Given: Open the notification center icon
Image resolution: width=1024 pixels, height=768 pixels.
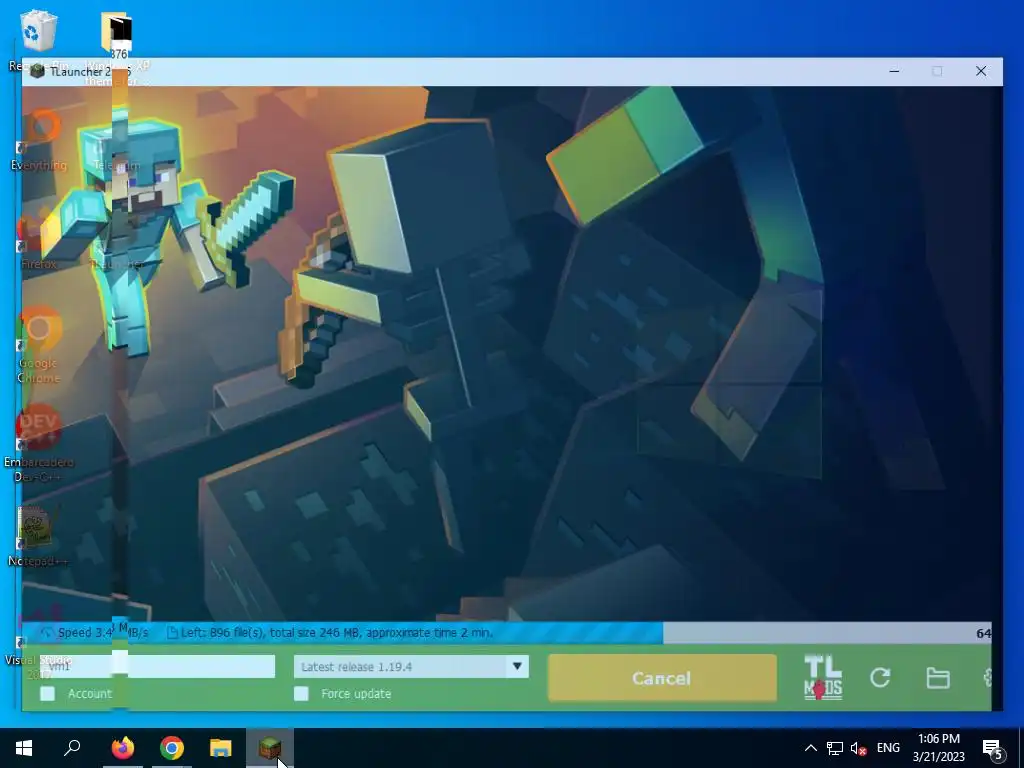Looking at the screenshot, I should coord(993,748).
